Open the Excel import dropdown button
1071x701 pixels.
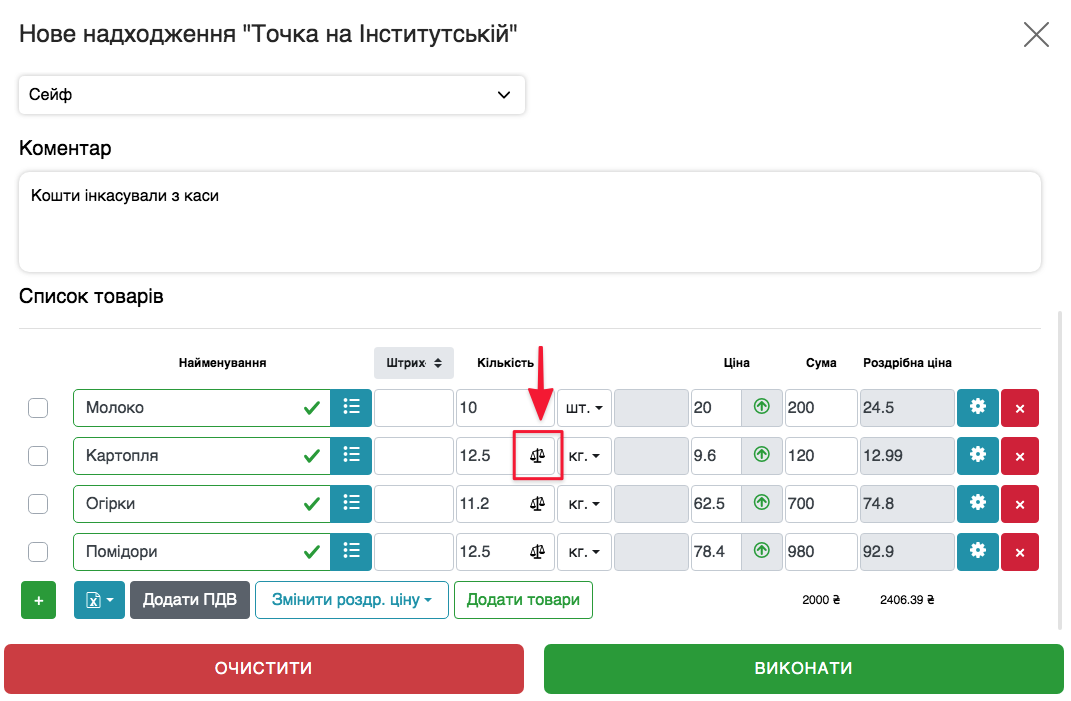99,601
